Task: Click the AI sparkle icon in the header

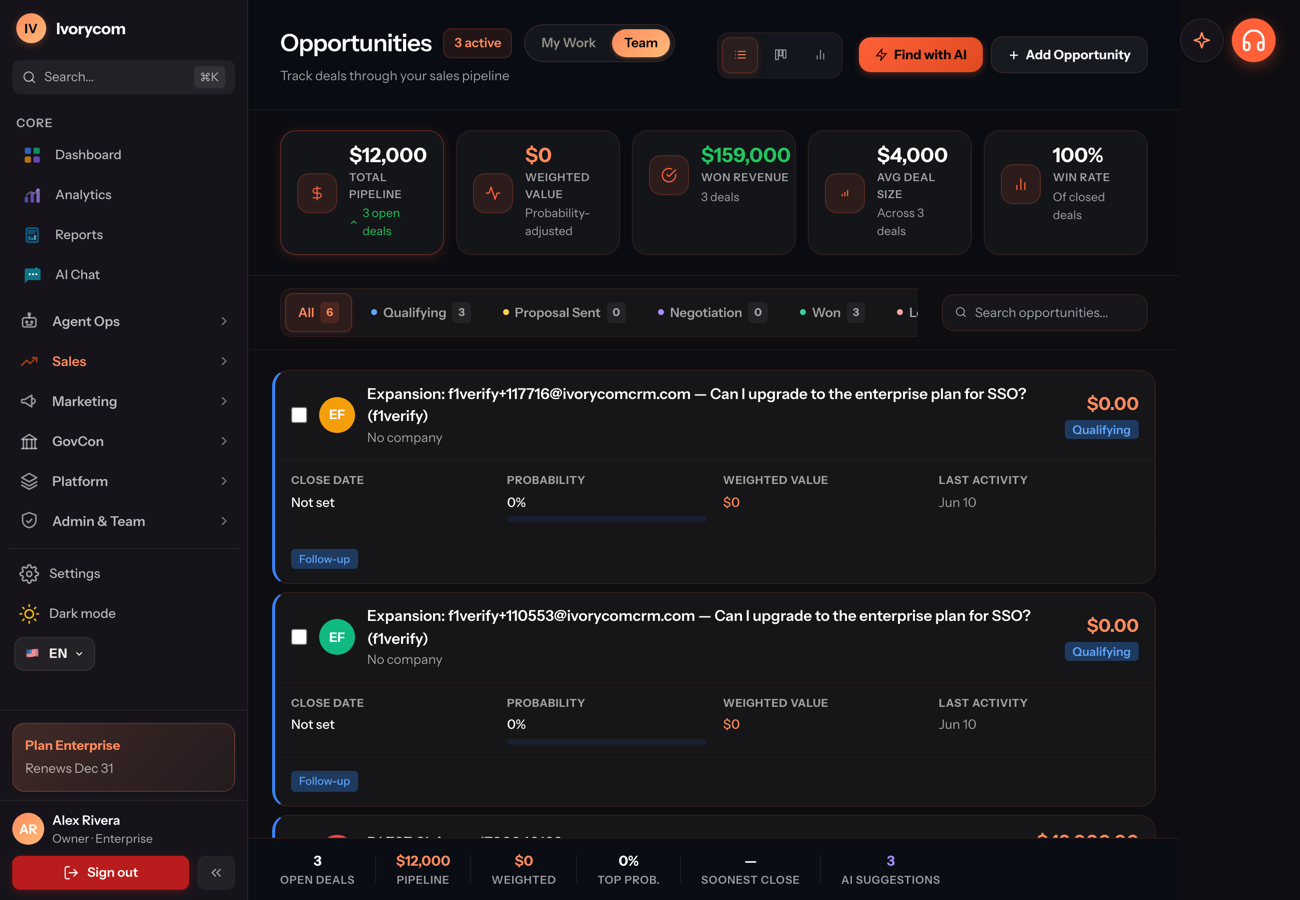Action: (x=1202, y=41)
